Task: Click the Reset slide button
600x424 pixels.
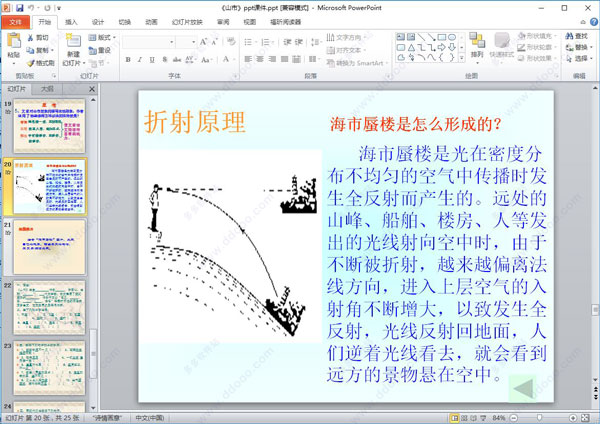Action: [x=100, y=50]
